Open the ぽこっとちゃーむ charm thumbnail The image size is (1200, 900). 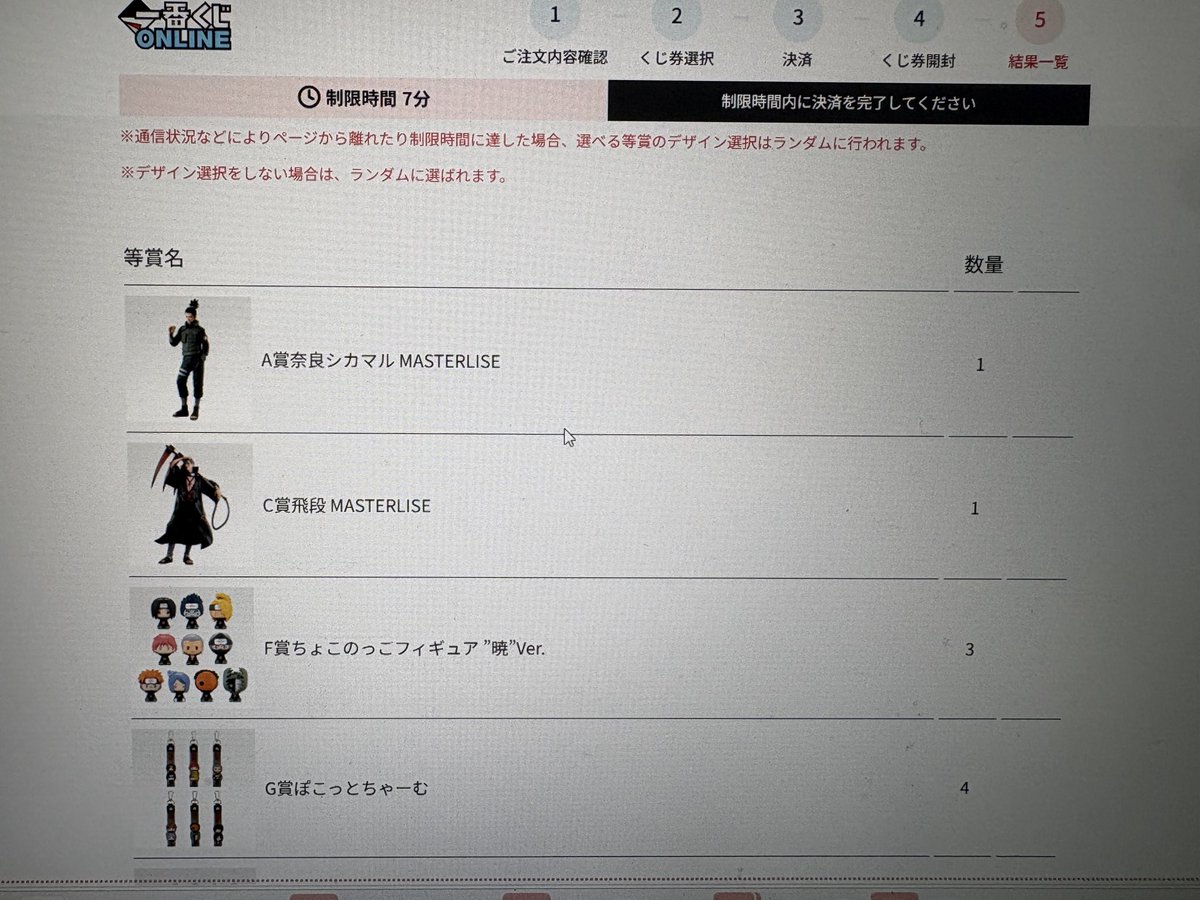tap(193, 790)
